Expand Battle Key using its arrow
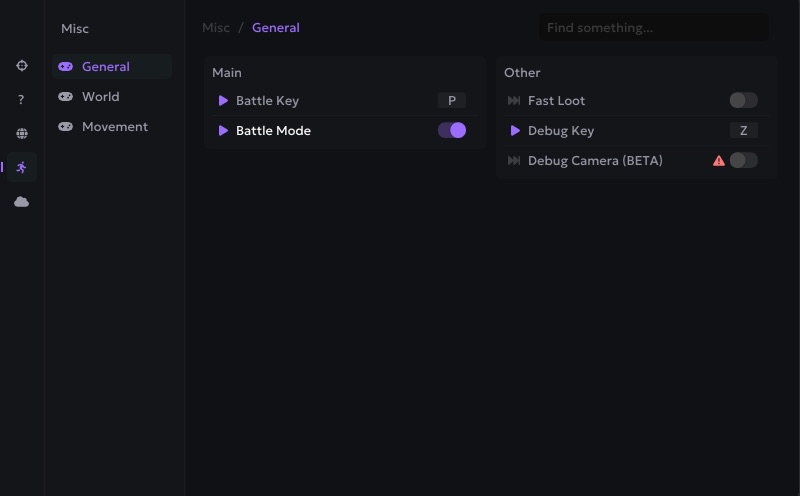The image size is (800, 496). 223,101
